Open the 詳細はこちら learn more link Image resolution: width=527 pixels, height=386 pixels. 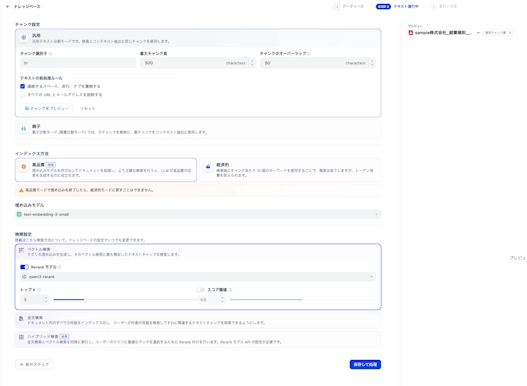pyautogui.click(x=25, y=240)
